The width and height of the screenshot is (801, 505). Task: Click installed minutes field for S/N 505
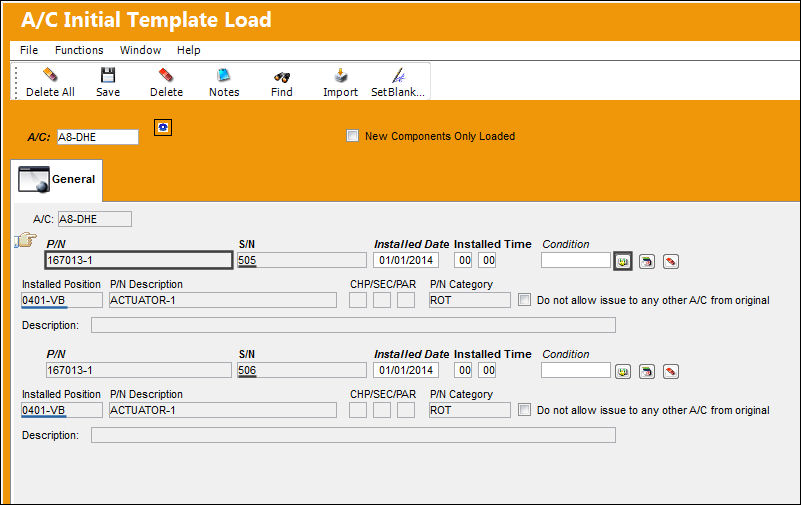[x=487, y=260]
